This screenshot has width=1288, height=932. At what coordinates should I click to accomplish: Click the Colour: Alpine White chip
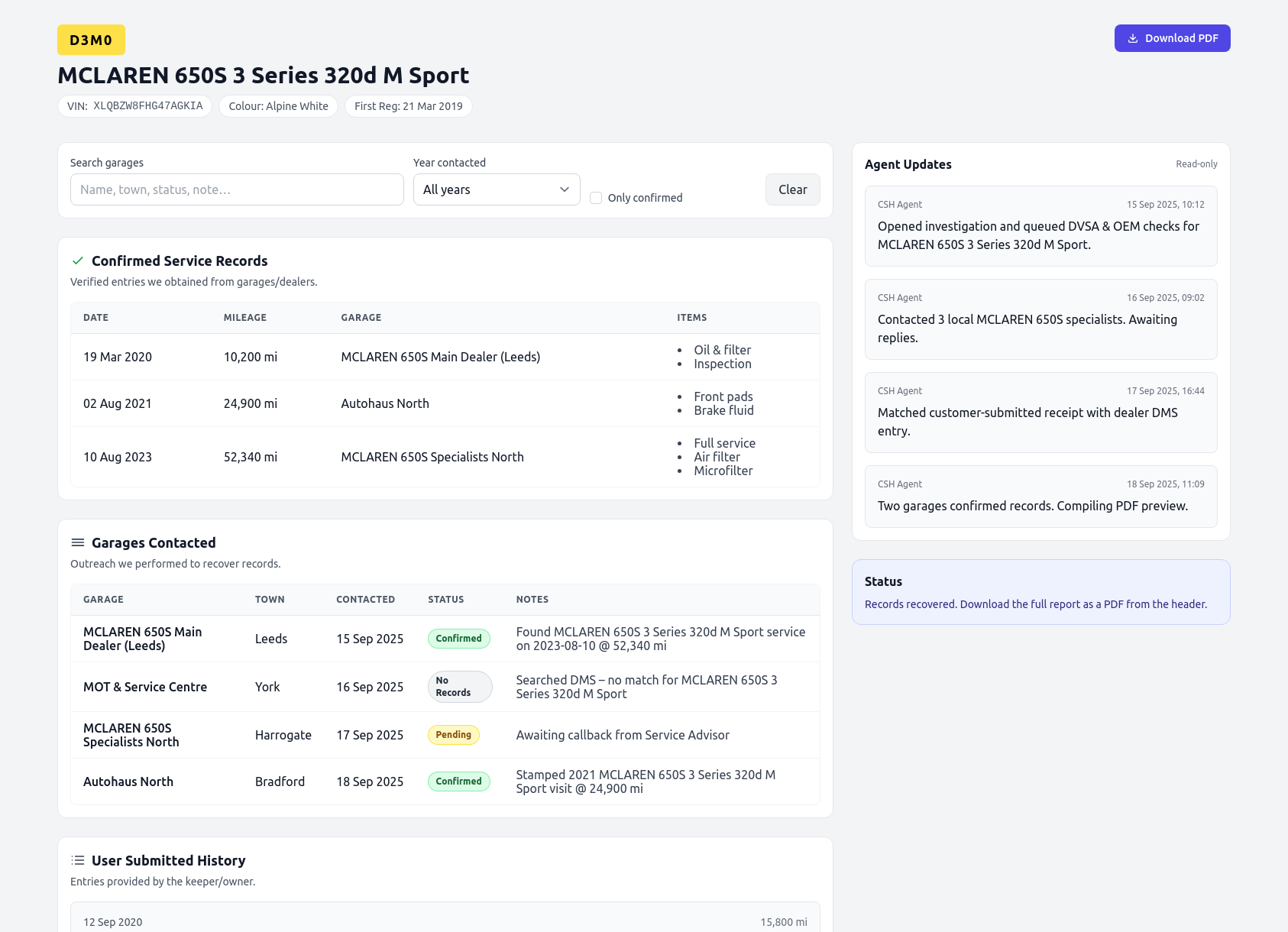coord(278,106)
